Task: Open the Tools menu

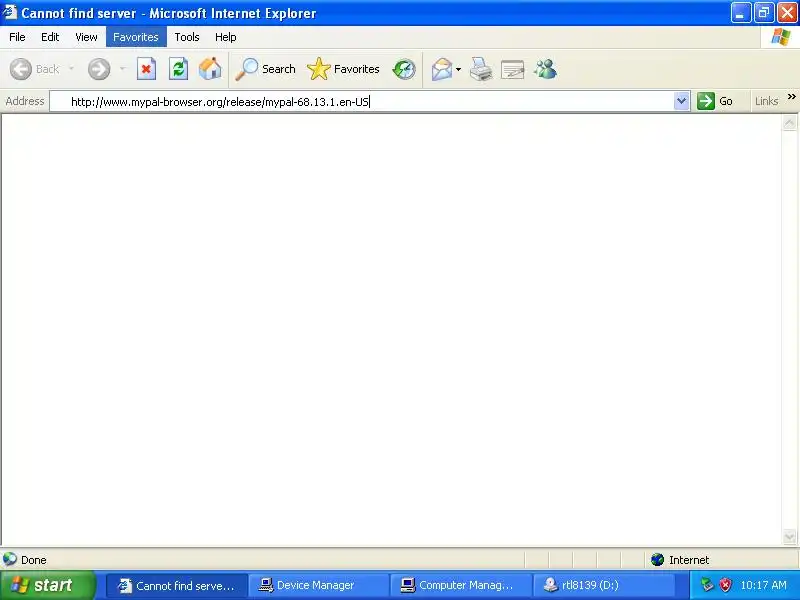Action: pyautogui.click(x=187, y=37)
